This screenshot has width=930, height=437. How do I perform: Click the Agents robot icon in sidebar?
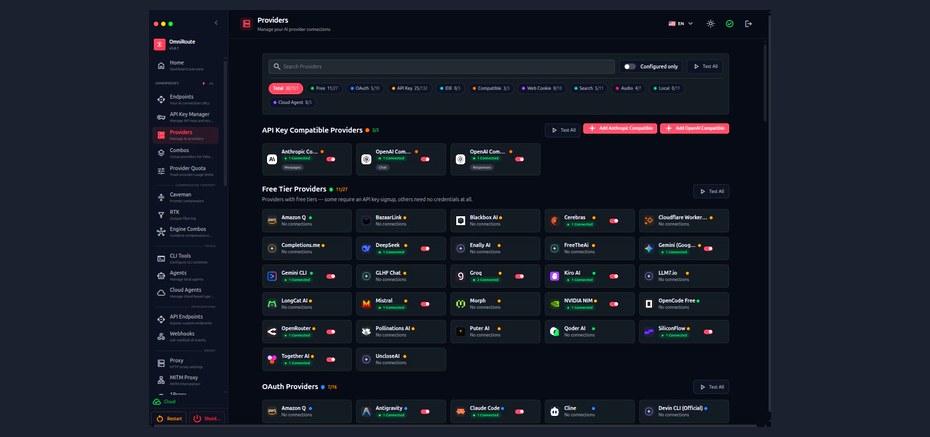coord(161,276)
